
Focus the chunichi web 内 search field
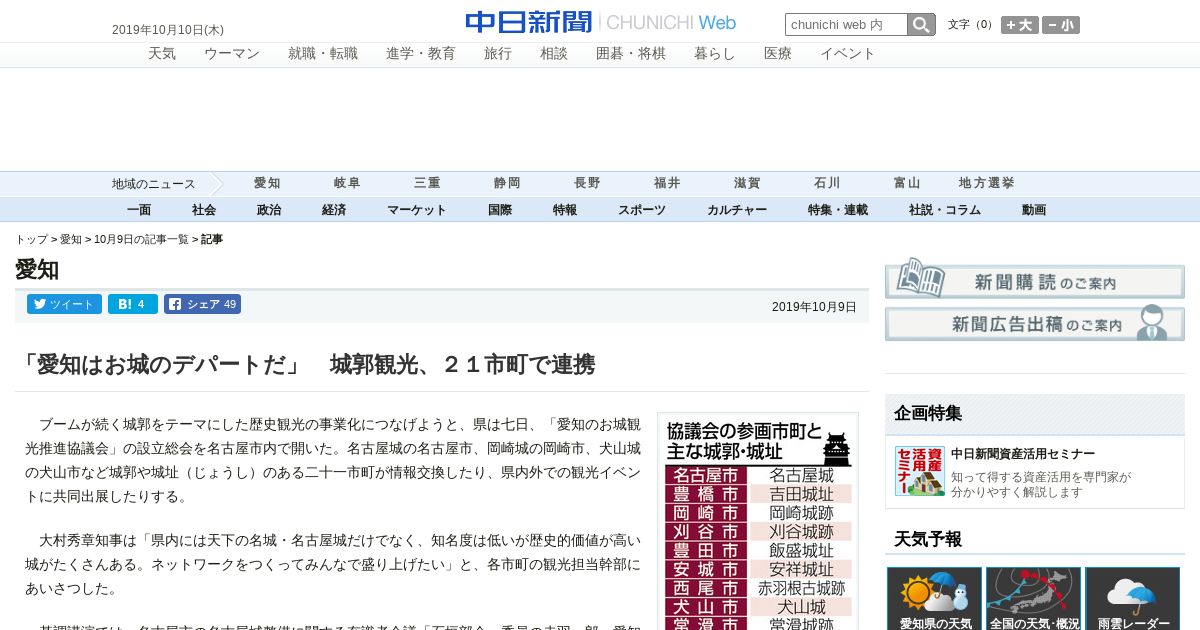tap(846, 25)
